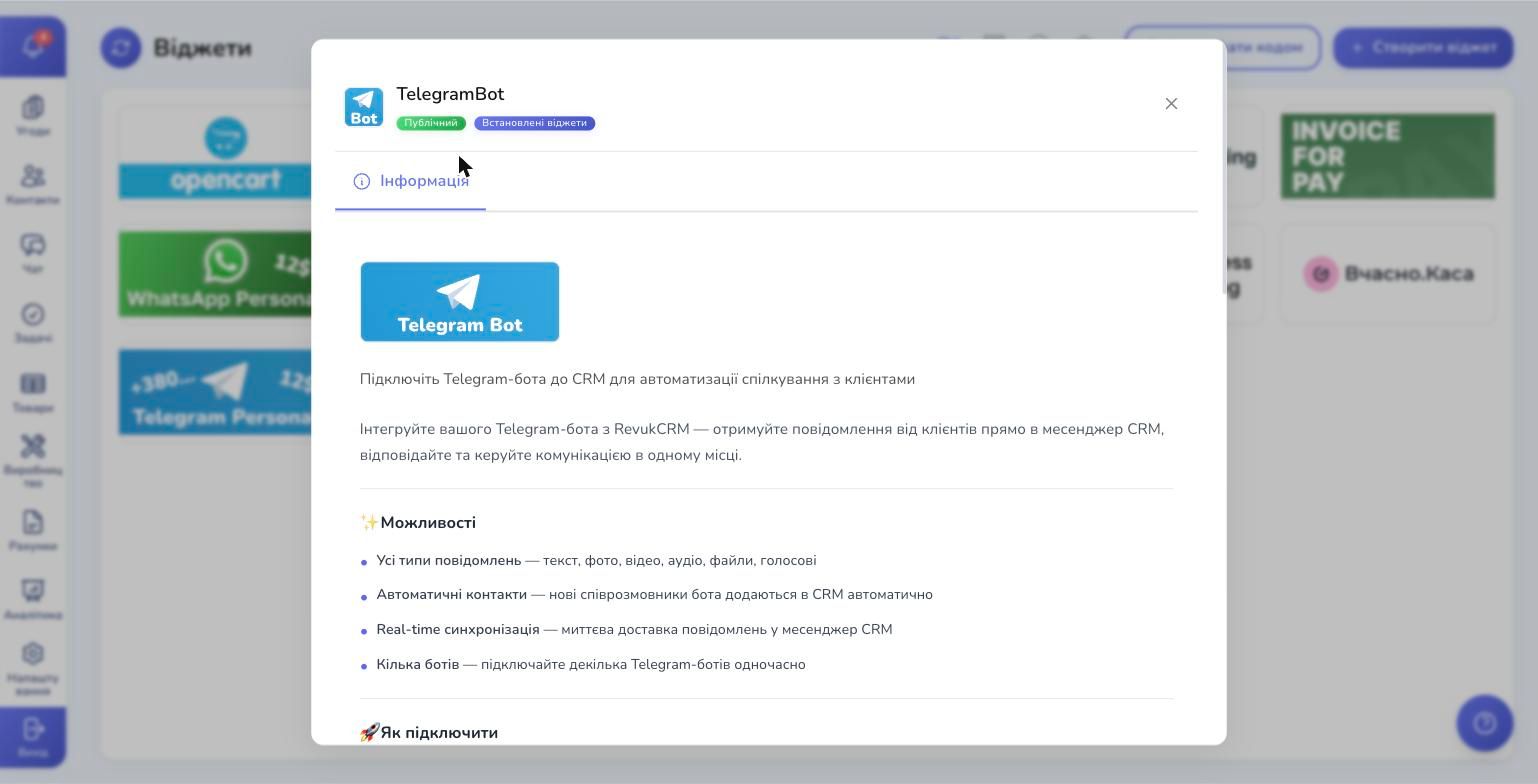1538x784 pixels.
Task: Click the 'Автоматичні контакти' bullet text
Action: pyautogui.click(x=654, y=595)
